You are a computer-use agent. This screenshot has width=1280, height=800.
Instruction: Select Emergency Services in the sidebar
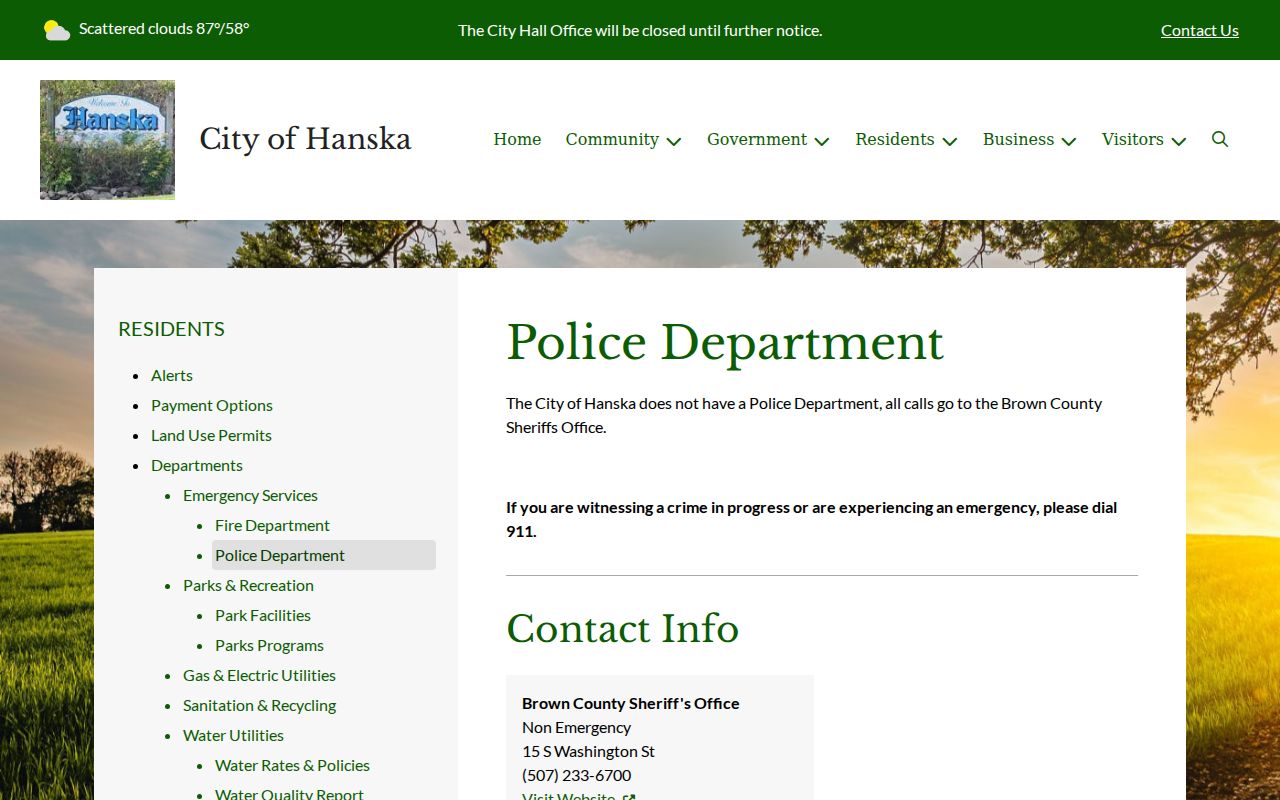[250, 495]
